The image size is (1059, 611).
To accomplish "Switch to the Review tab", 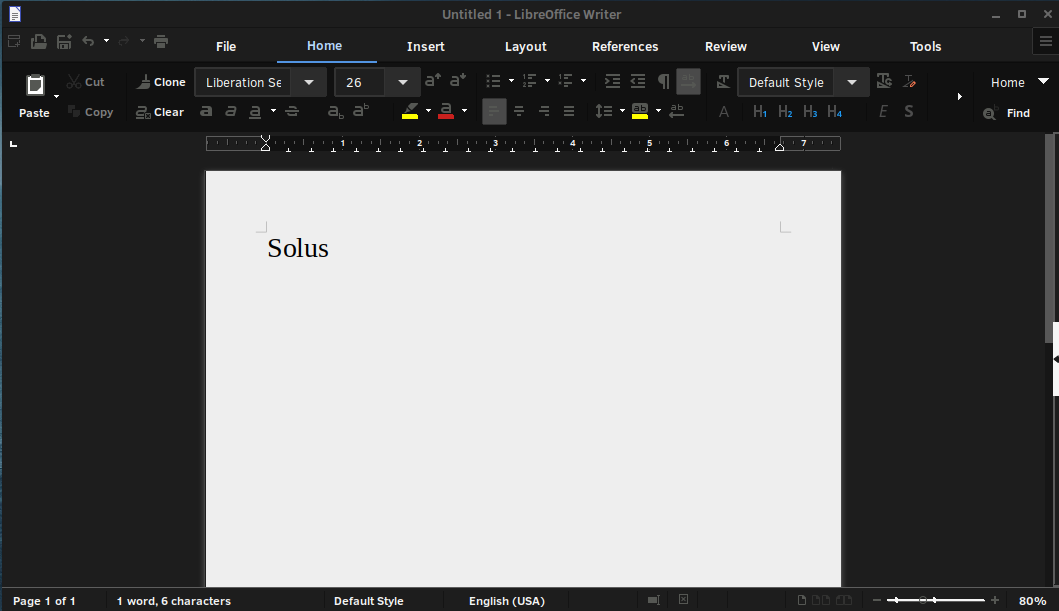I will pos(725,47).
